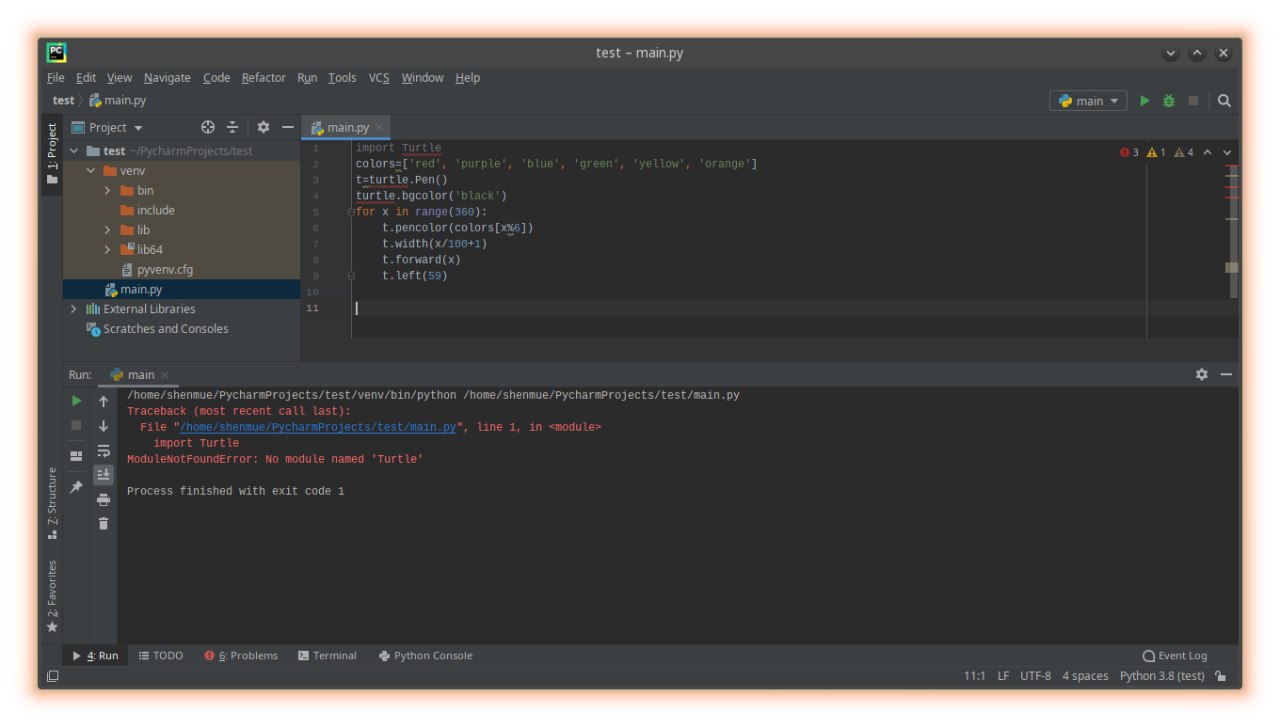Click the weak warning indicator showing 4
The width and height of the screenshot is (1280, 727).
1184,152
